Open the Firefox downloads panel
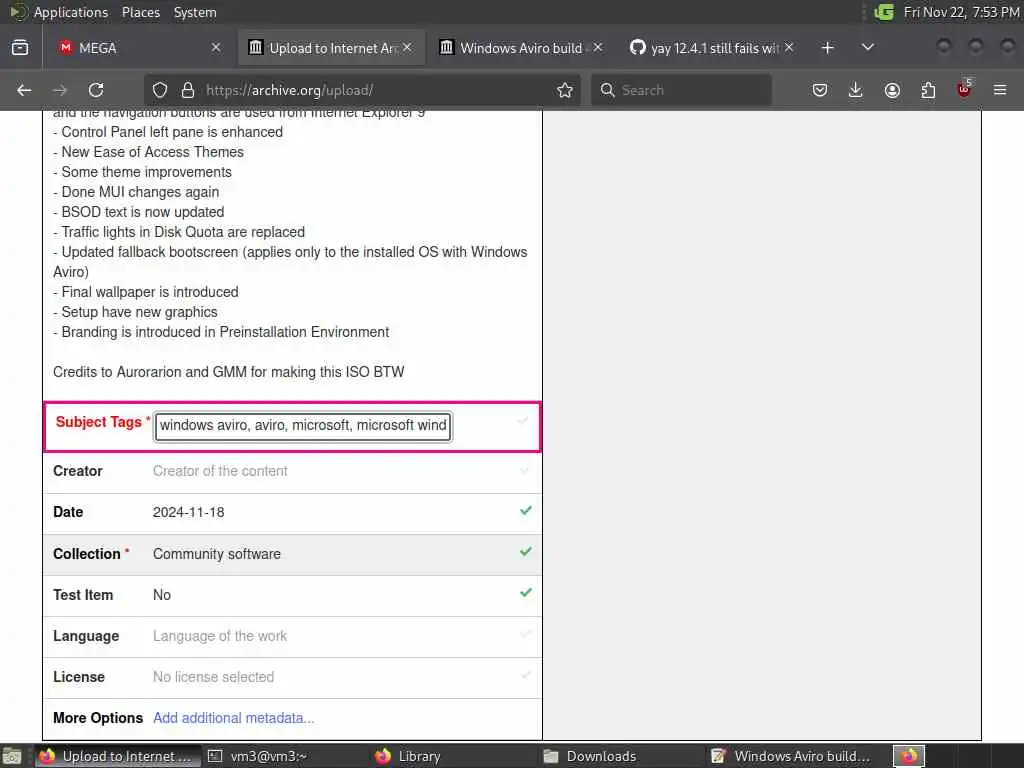 tap(856, 90)
